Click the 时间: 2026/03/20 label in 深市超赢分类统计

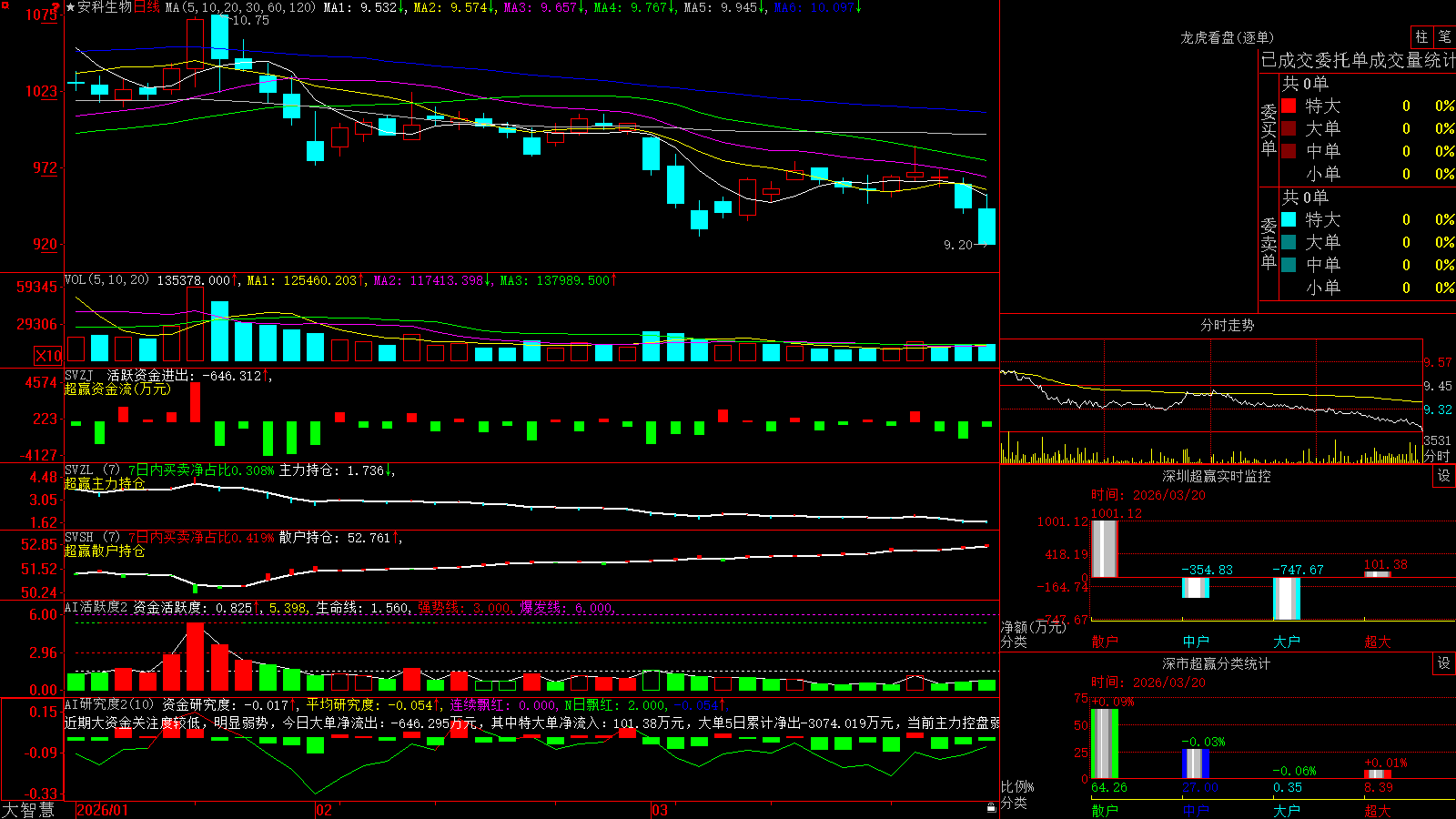(1148, 682)
